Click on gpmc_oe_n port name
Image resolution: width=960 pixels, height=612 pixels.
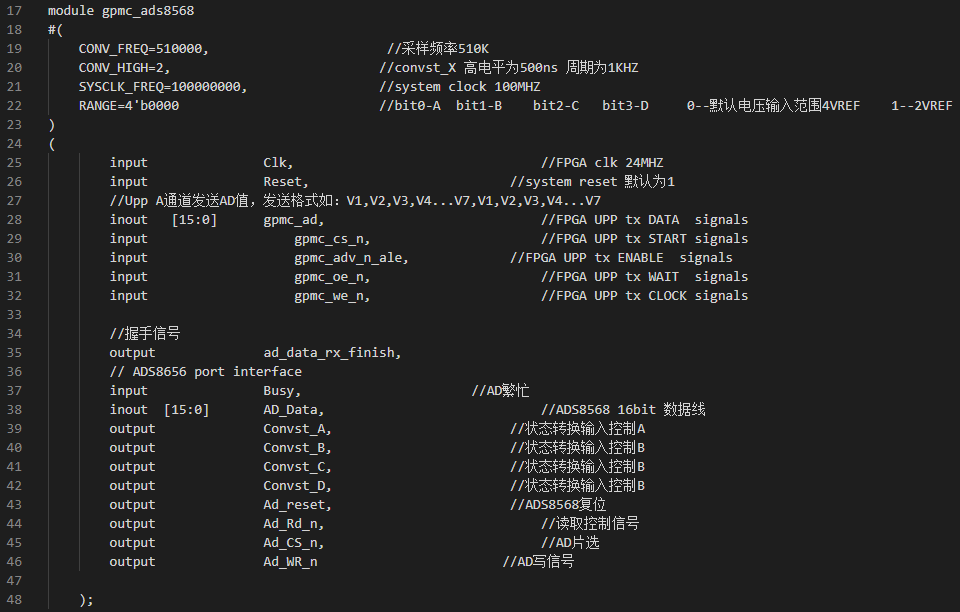pyautogui.click(x=329, y=277)
